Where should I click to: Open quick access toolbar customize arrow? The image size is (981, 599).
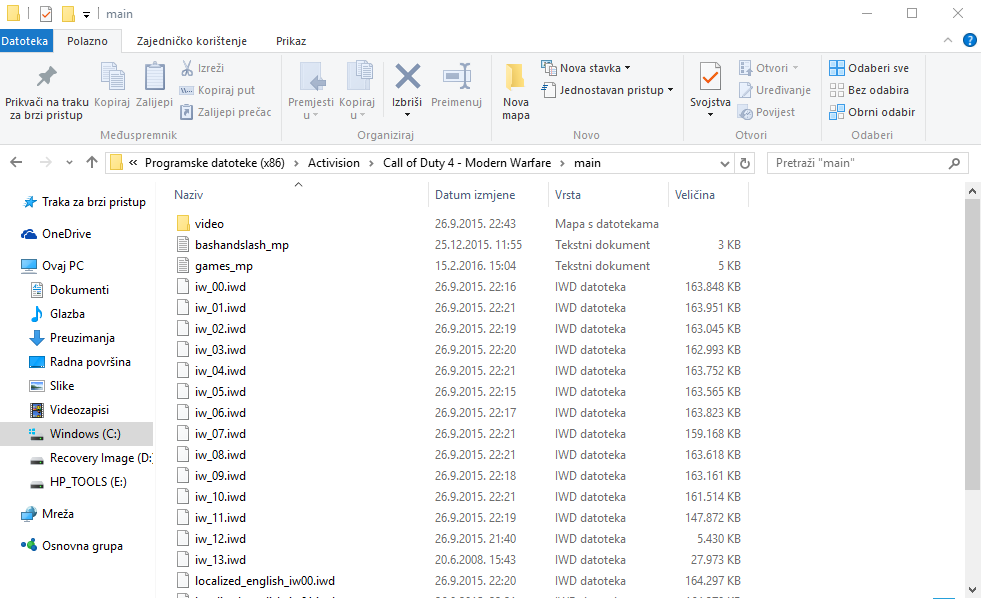(86, 14)
